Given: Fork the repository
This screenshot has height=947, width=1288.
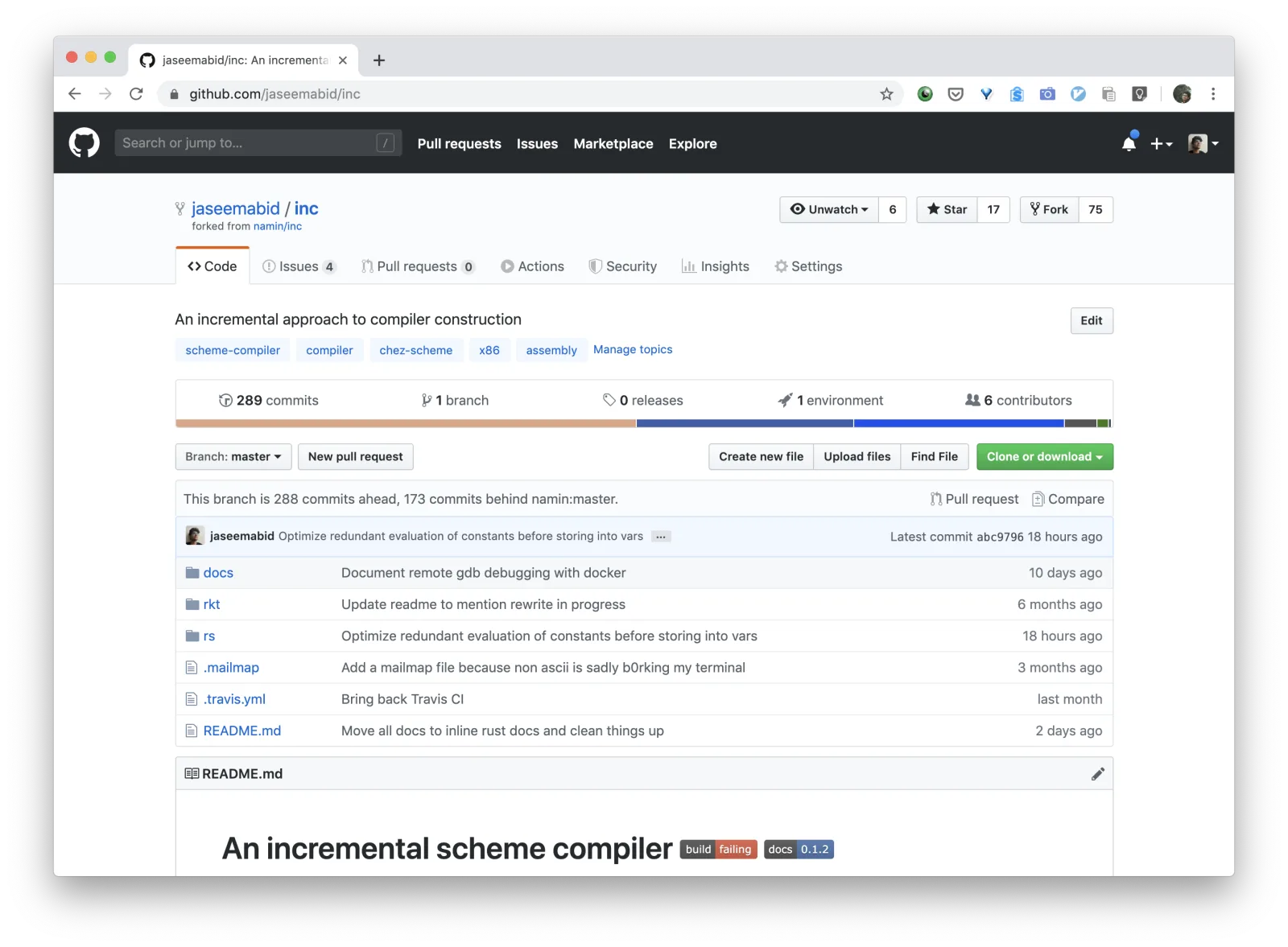Looking at the screenshot, I should point(1050,209).
